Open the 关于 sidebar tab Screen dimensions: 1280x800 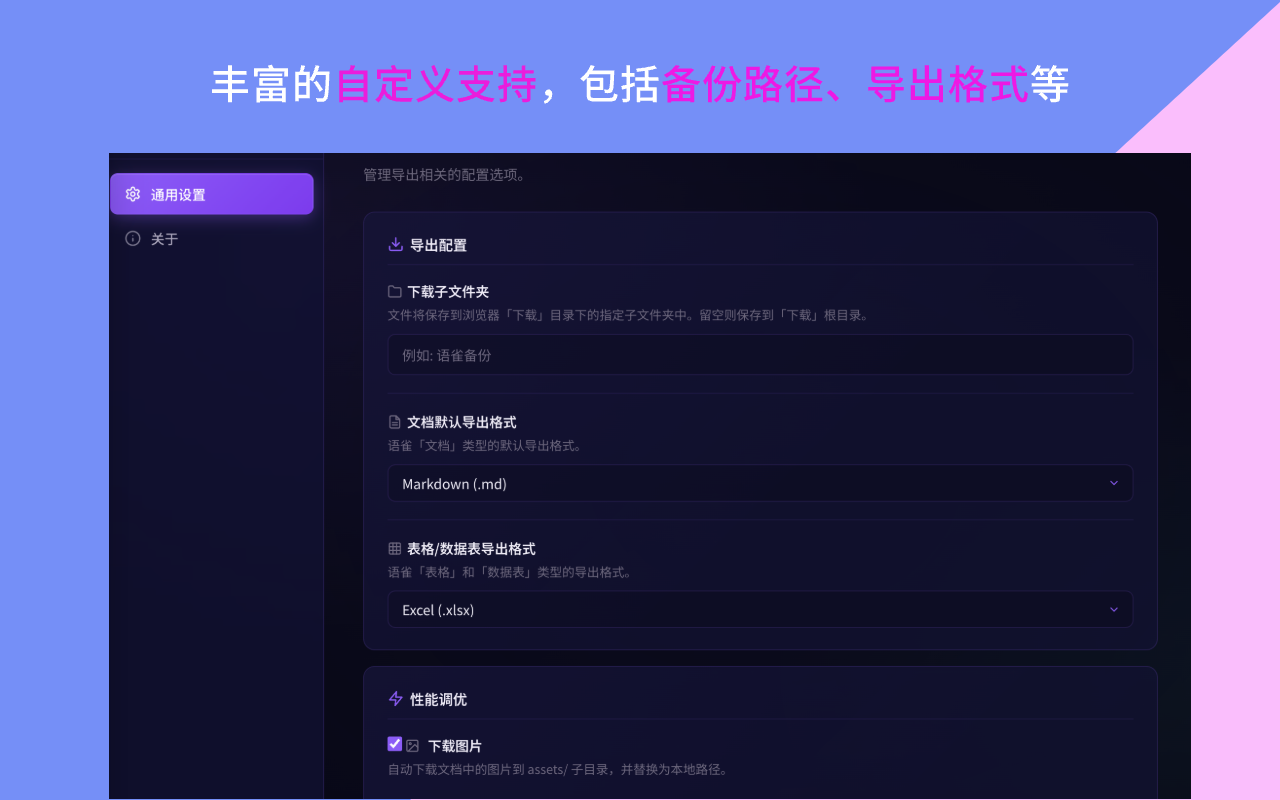212,239
